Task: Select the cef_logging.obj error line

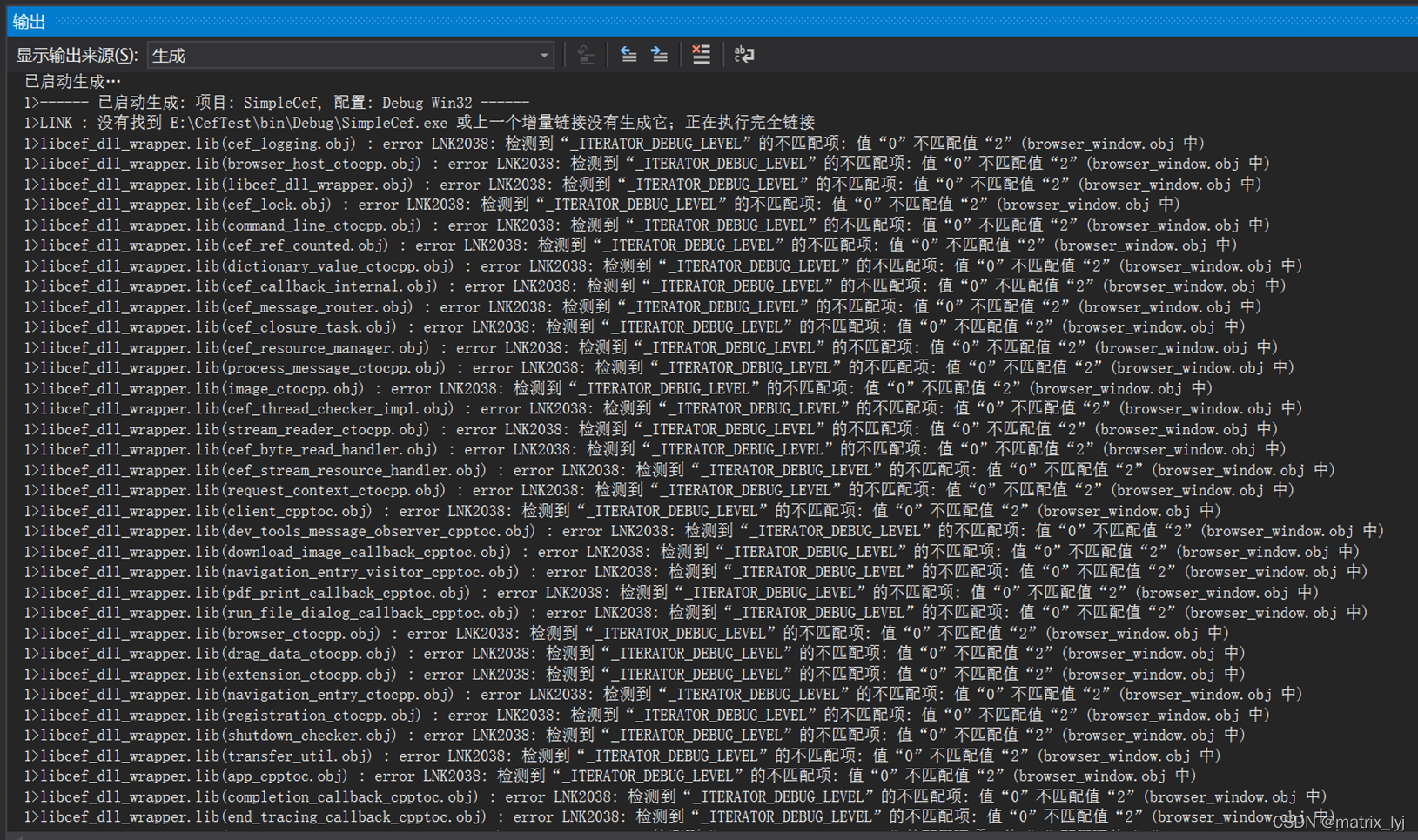Action: tap(615, 144)
